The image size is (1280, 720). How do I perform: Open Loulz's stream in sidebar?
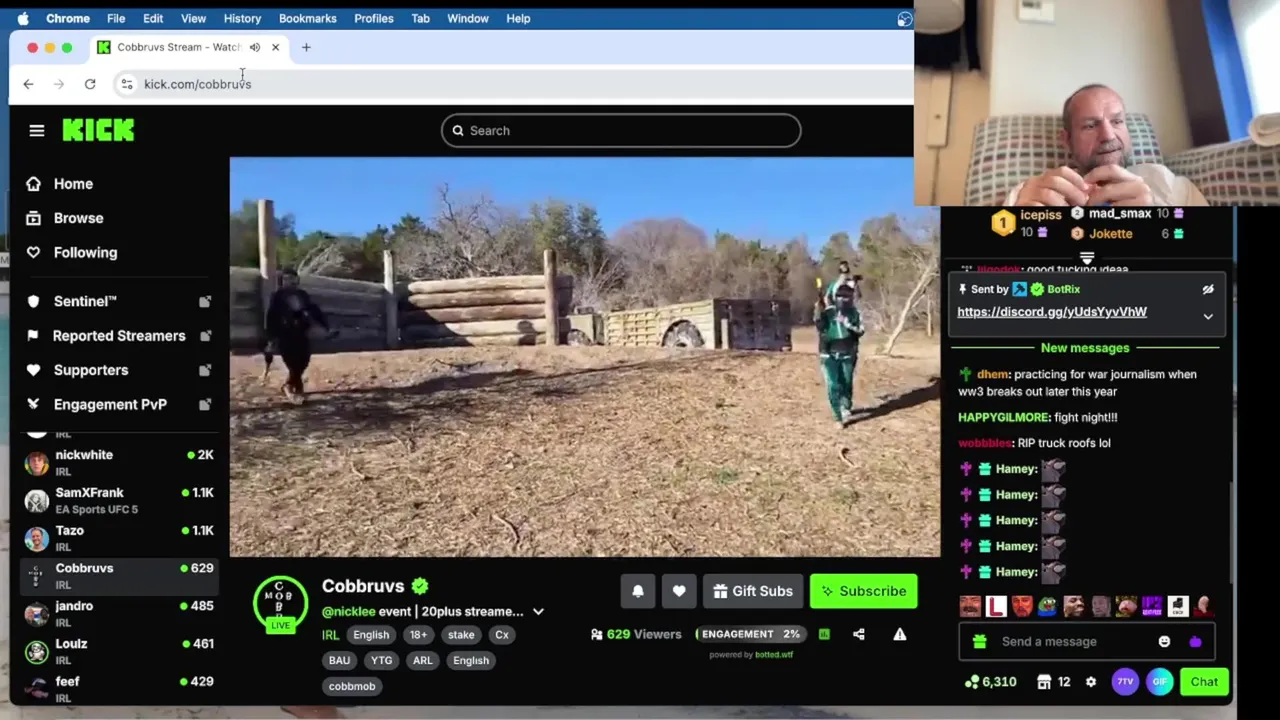(120, 652)
